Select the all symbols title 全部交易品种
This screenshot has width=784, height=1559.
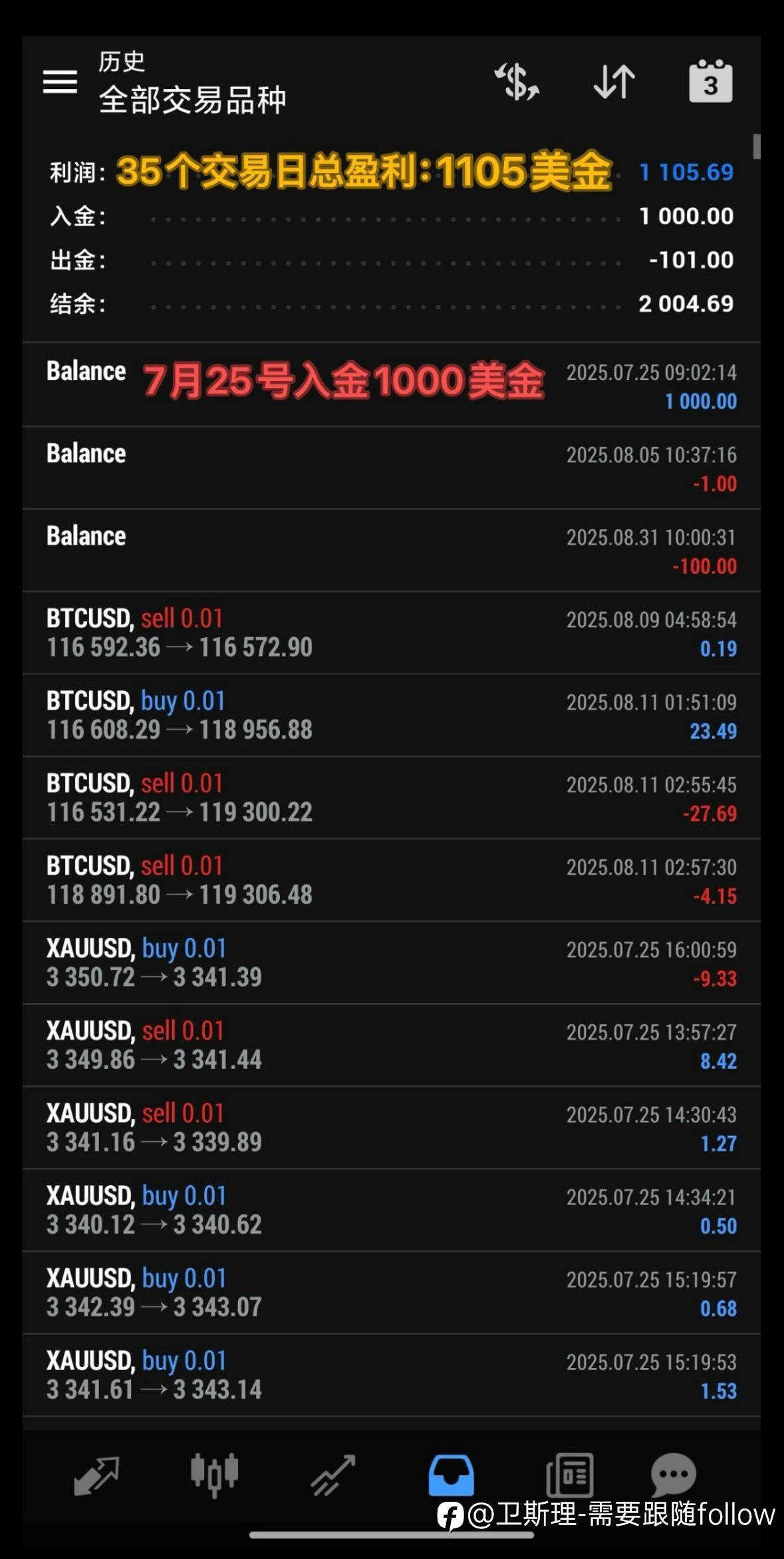coord(192,100)
